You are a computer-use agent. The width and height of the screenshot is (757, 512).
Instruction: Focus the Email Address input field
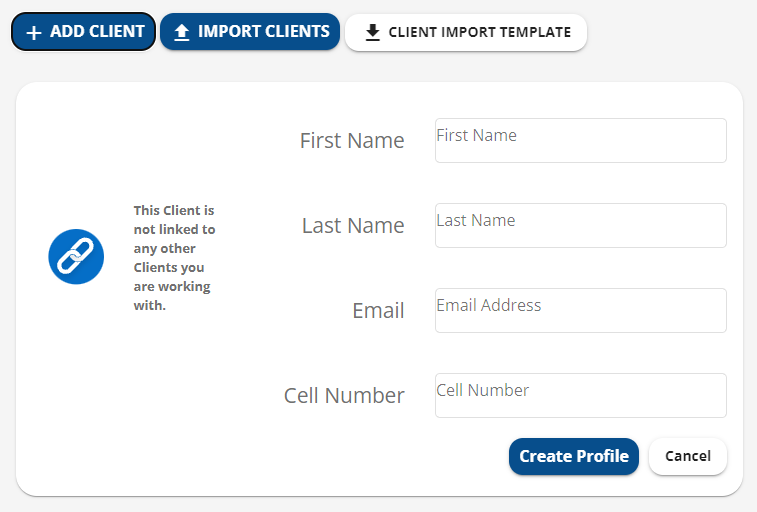(581, 310)
